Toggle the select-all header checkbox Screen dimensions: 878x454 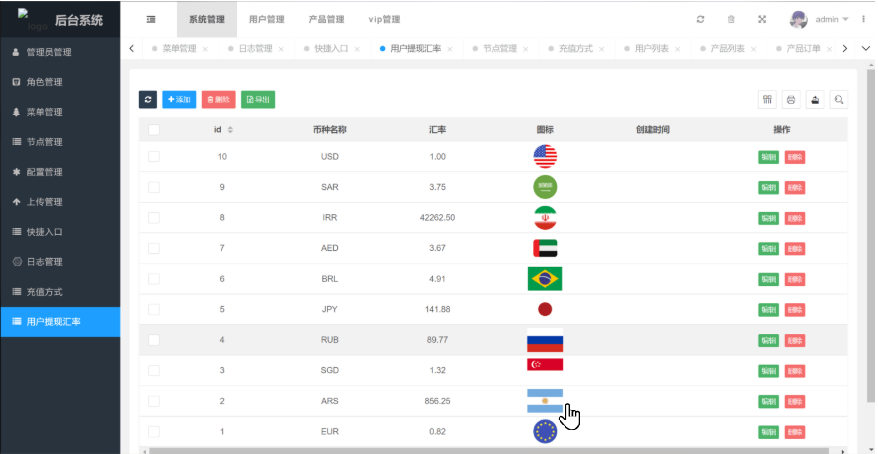coord(154,130)
